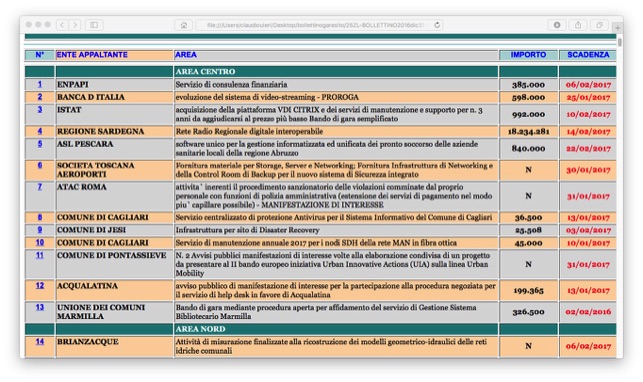Open entry number 14 BRIANZACQUE link
Viewport: 643px width, 382px height.
click(40, 341)
